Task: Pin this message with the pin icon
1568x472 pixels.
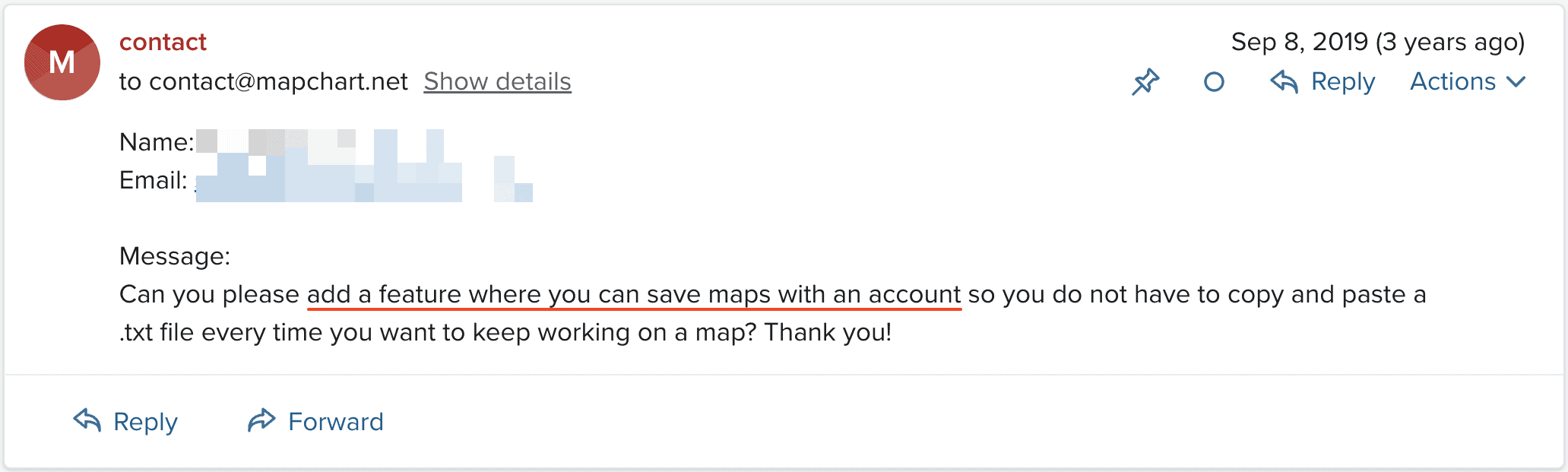Action: coord(1145,81)
